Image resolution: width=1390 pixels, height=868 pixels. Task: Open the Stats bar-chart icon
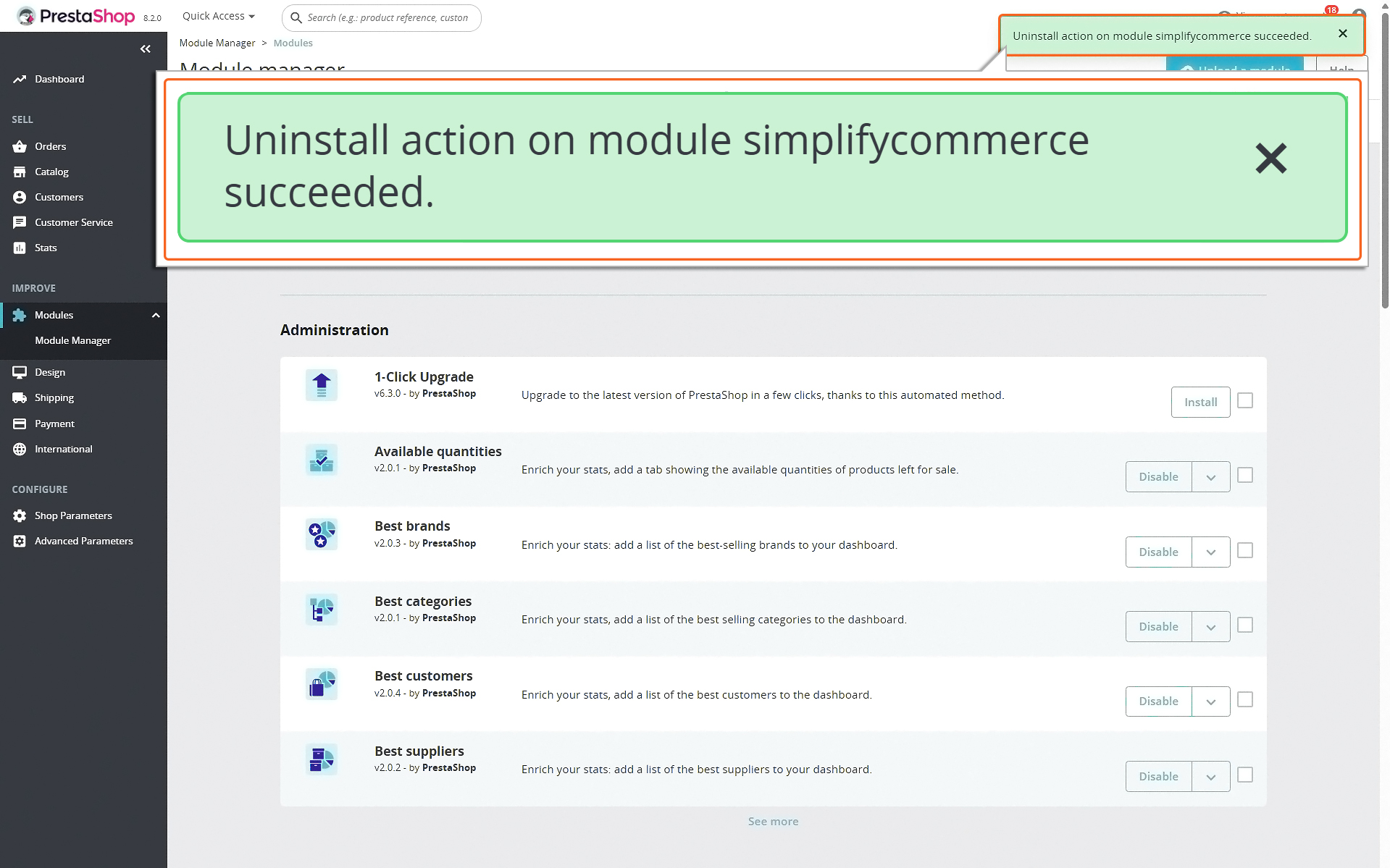point(20,248)
